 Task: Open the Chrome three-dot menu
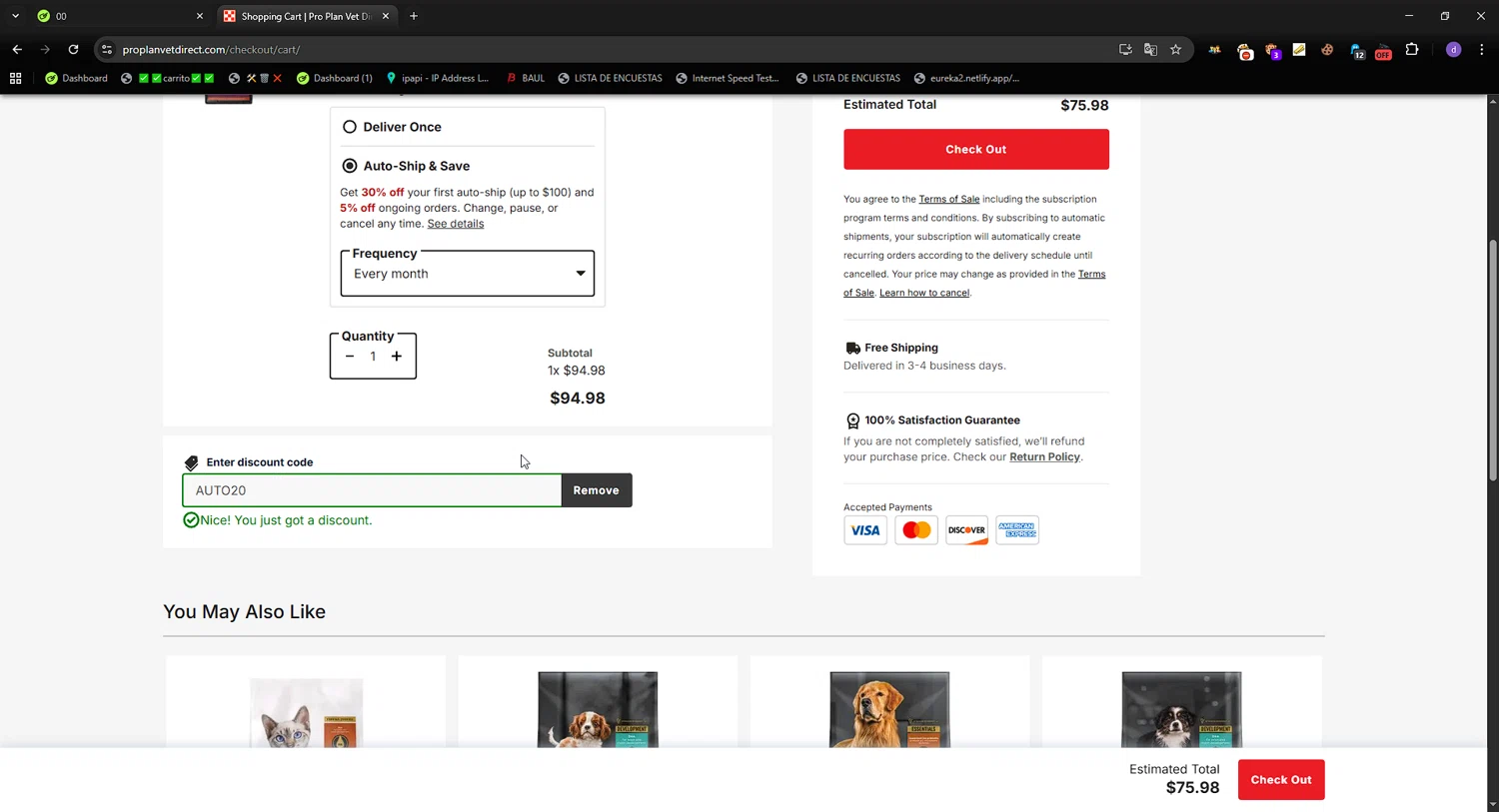1481,49
